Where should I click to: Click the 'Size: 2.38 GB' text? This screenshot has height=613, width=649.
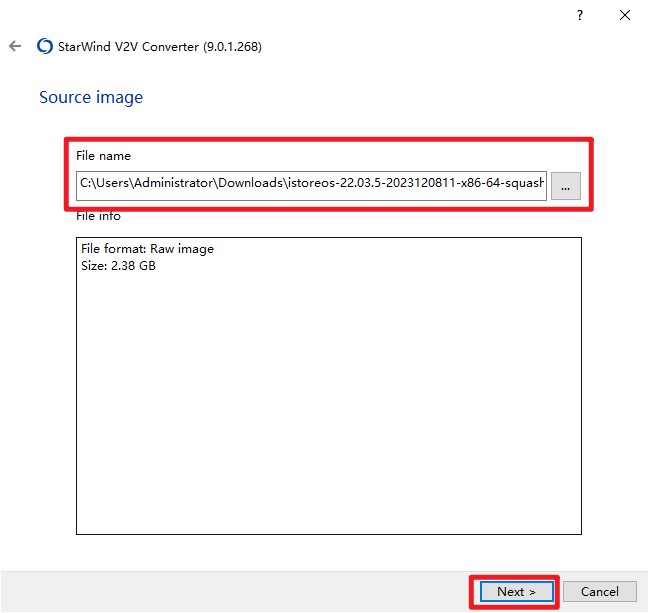click(118, 266)
